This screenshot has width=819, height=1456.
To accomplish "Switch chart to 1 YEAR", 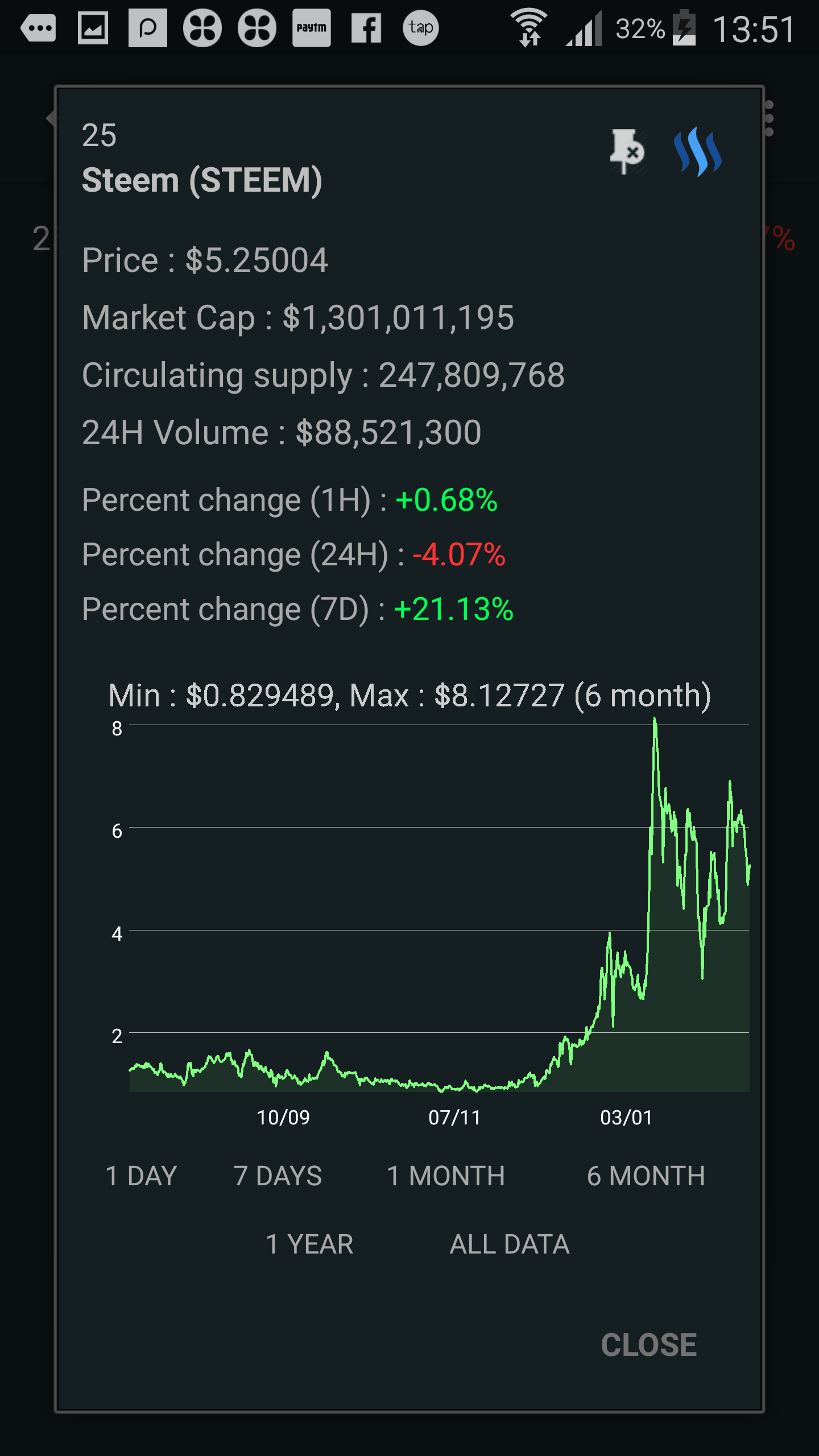I will tap(310, 1244).
